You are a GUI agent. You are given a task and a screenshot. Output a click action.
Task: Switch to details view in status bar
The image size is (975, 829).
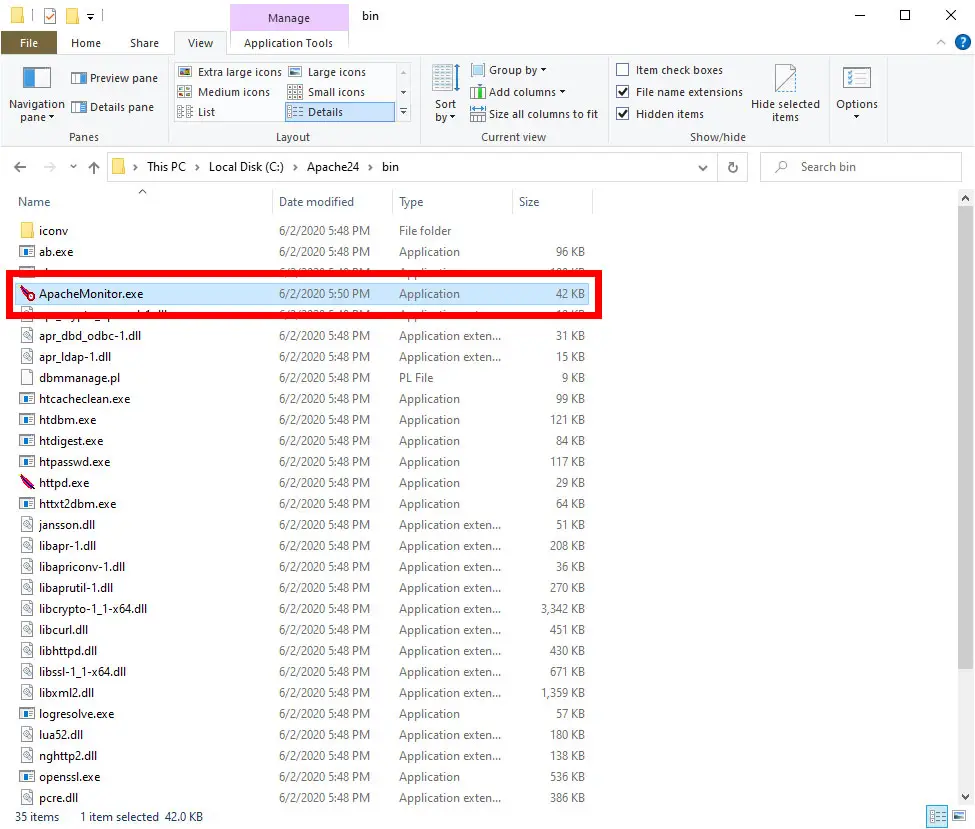[x=937, y=815]
